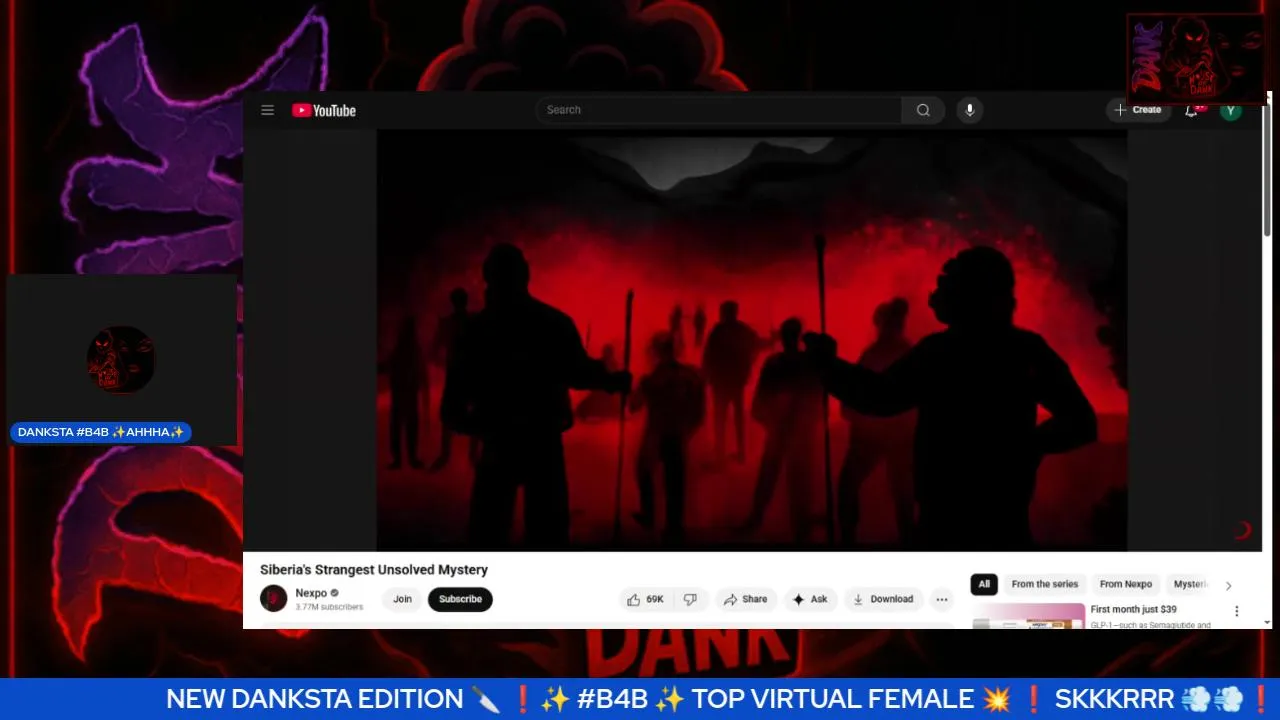Screen dimensions: 1280x720
Task: Open the notifications bell
Action: point(1192,110)
